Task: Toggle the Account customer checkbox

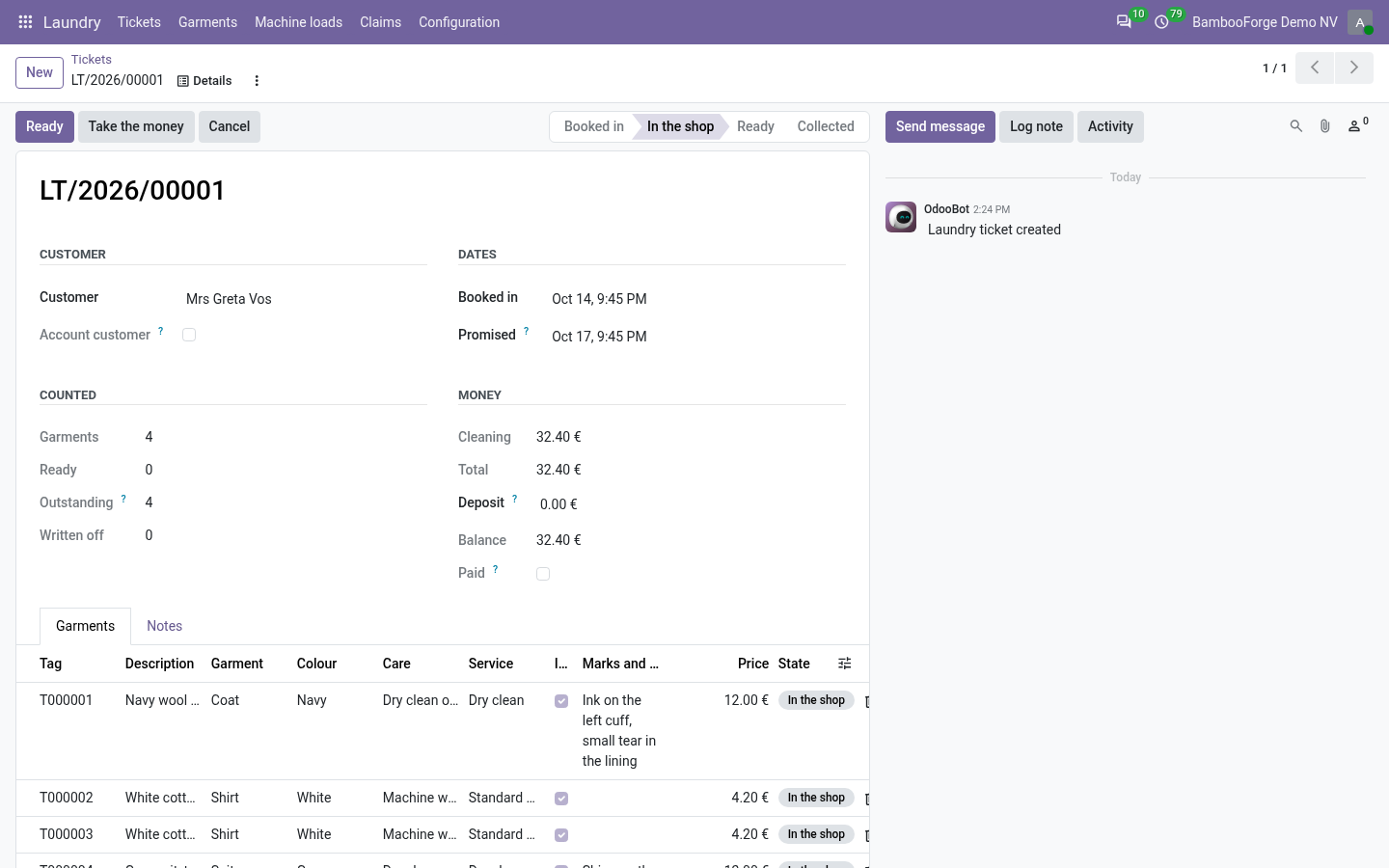Action: [x=189, y=335]
